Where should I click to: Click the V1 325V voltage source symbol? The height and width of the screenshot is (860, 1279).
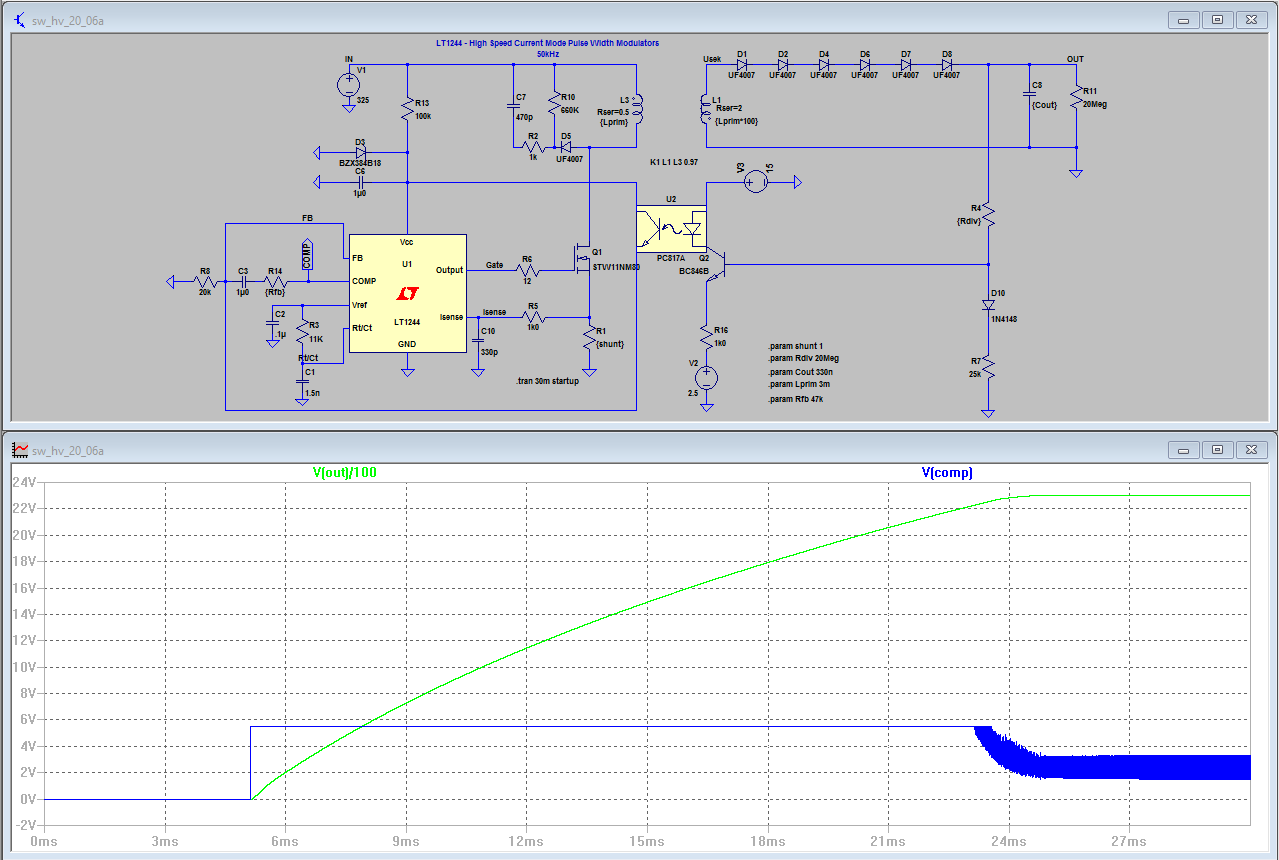[x=349, y=84]
